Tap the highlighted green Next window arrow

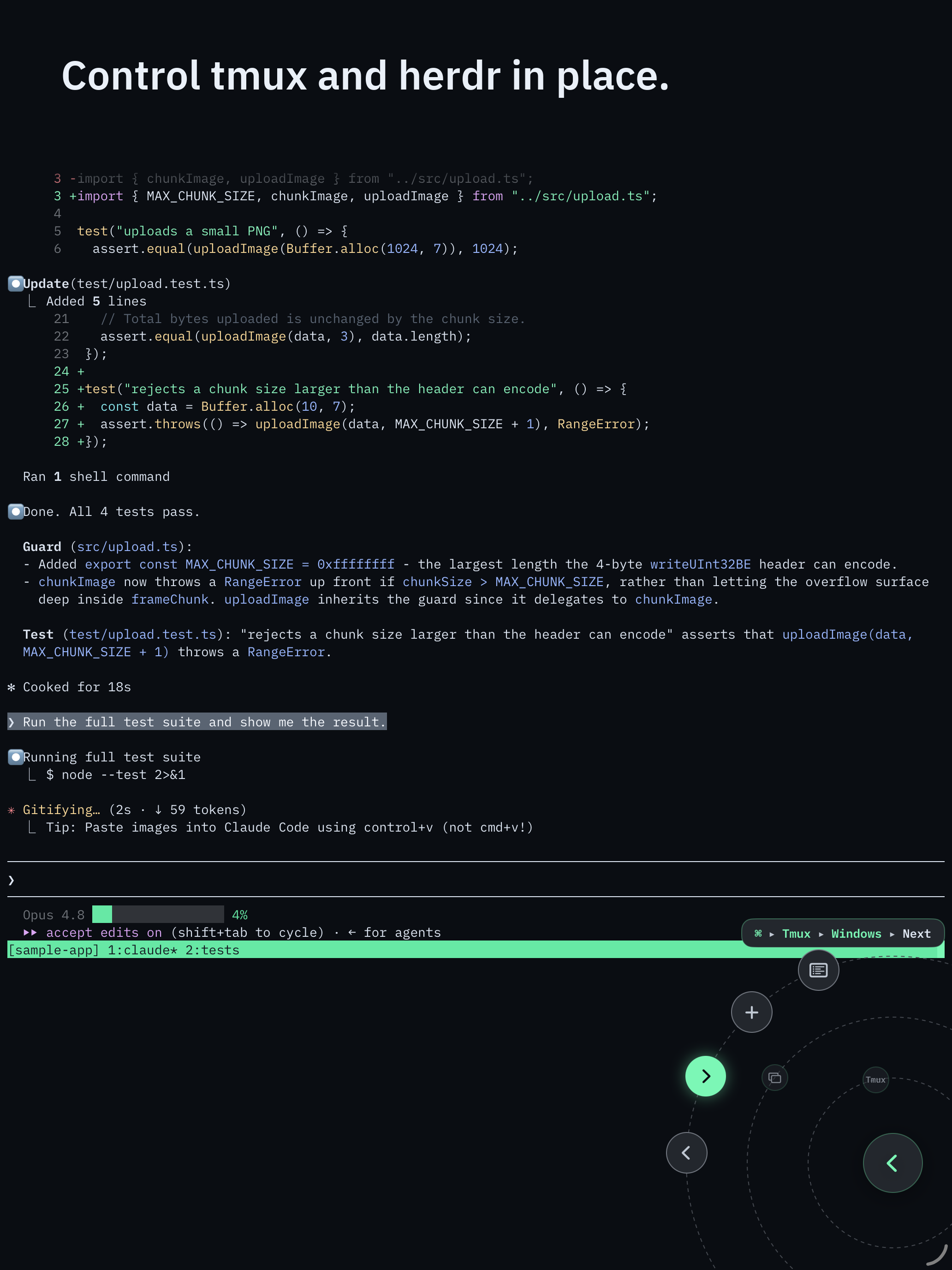tap(705, 1076)
